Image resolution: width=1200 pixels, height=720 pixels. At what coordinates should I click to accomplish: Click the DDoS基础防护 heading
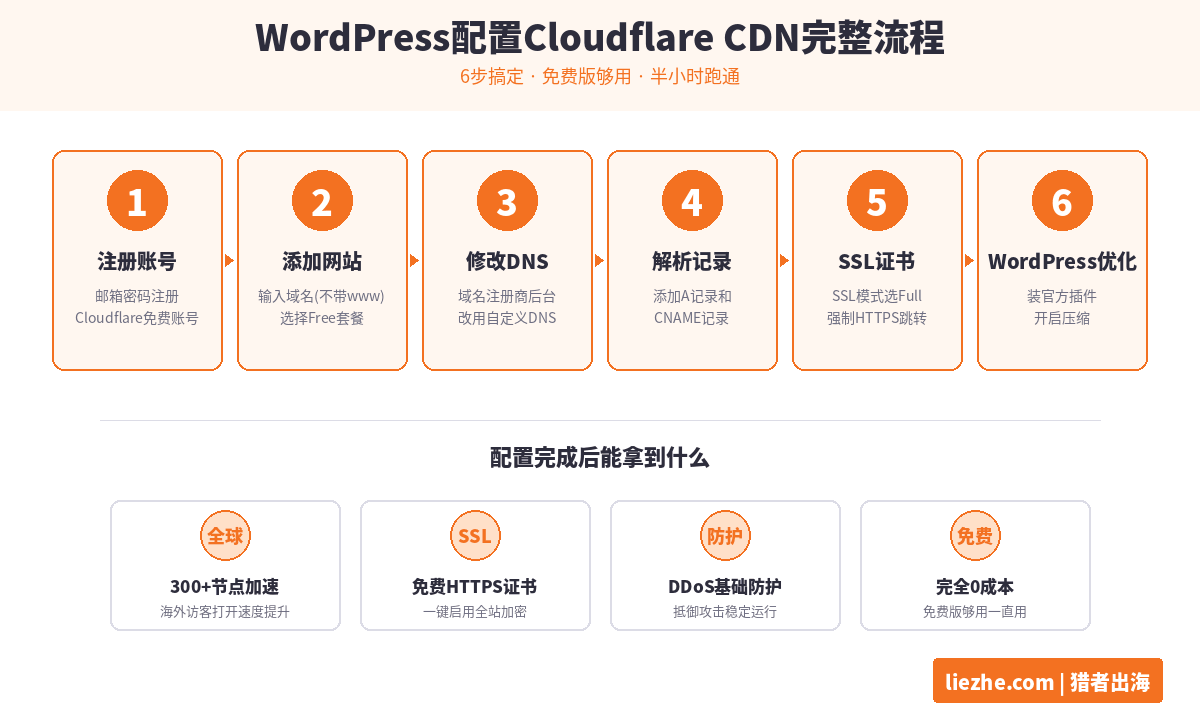pos(725,587)
